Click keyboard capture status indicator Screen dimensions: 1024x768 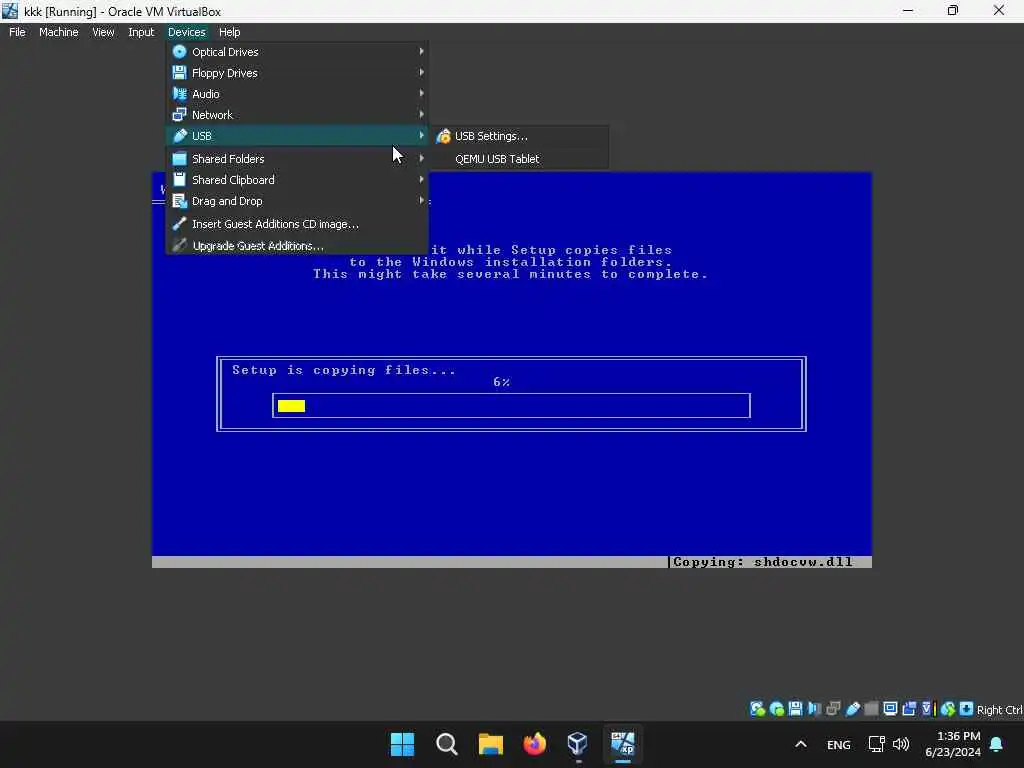[x=967, y=709]
